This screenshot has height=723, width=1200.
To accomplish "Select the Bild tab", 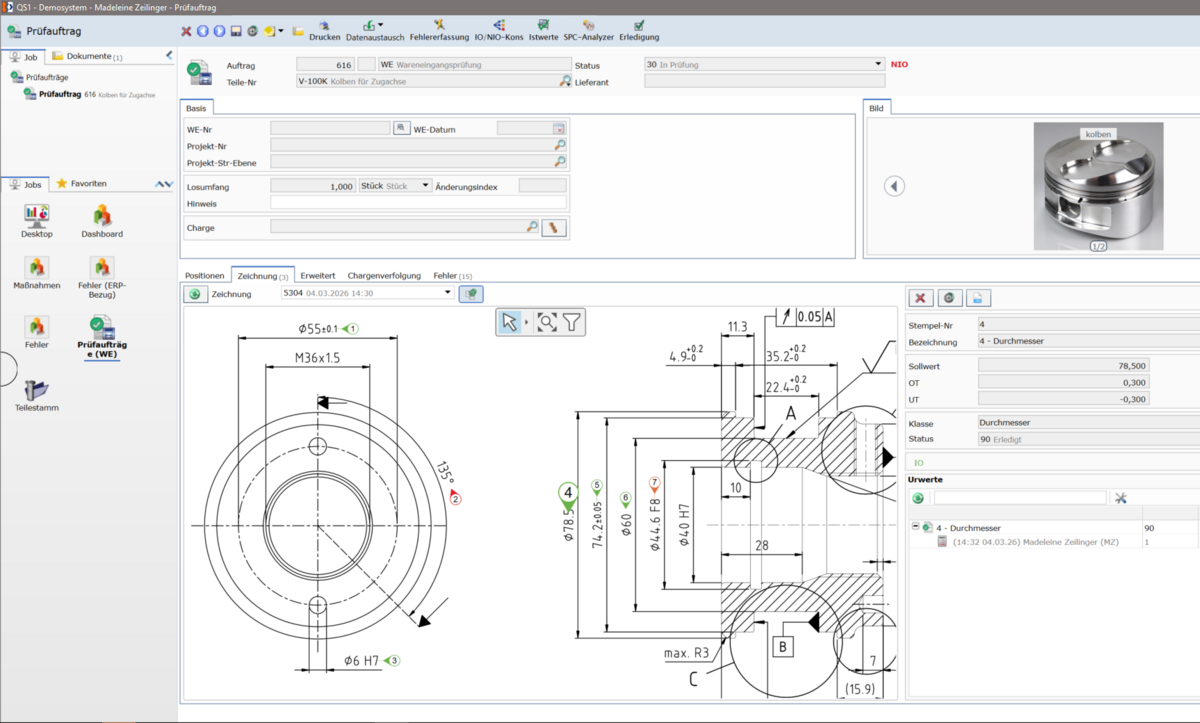I will click(x=877, y=107).
